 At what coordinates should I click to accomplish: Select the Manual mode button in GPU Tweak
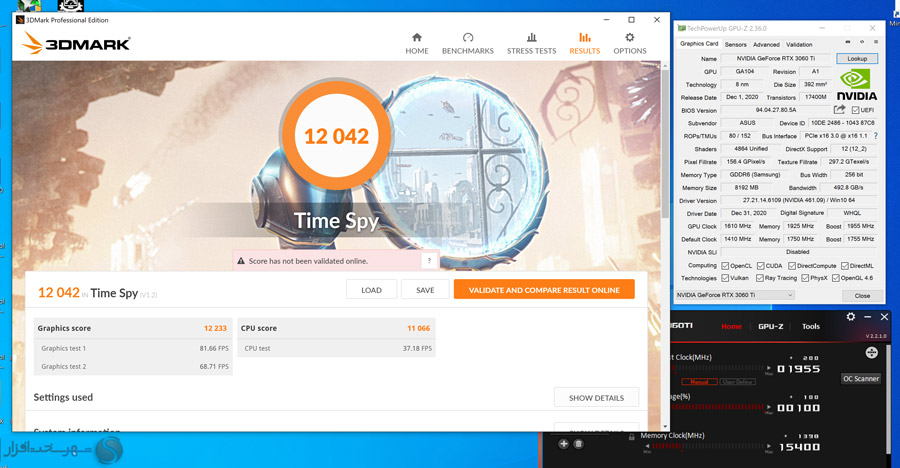(x=699, y=381)
